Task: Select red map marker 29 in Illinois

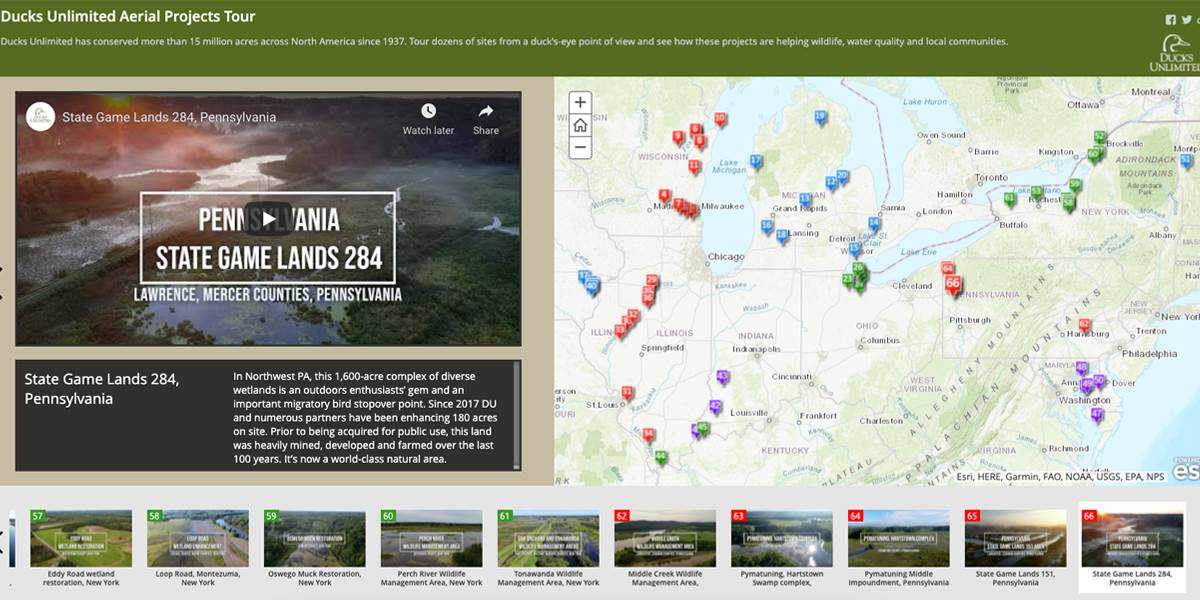Action: coord(652,282)
